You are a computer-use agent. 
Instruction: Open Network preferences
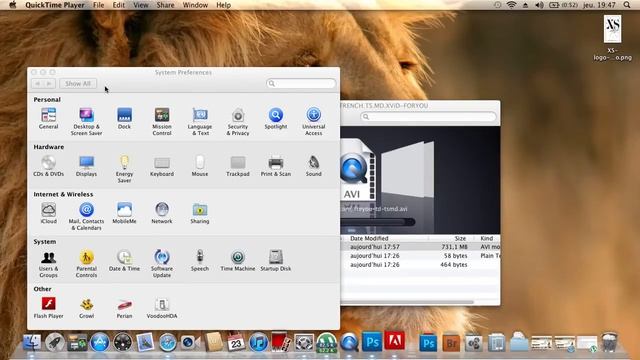tap(162, 213)
